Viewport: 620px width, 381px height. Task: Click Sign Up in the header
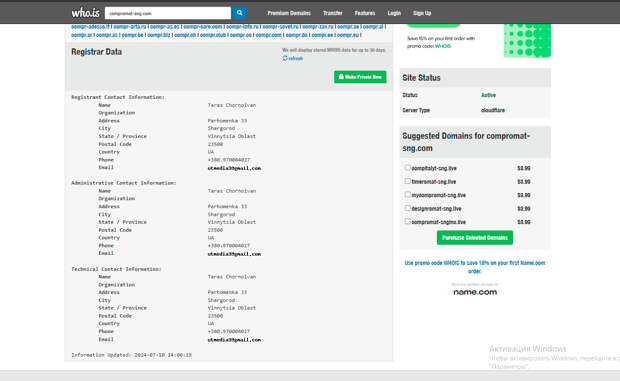tap(422, 13)
